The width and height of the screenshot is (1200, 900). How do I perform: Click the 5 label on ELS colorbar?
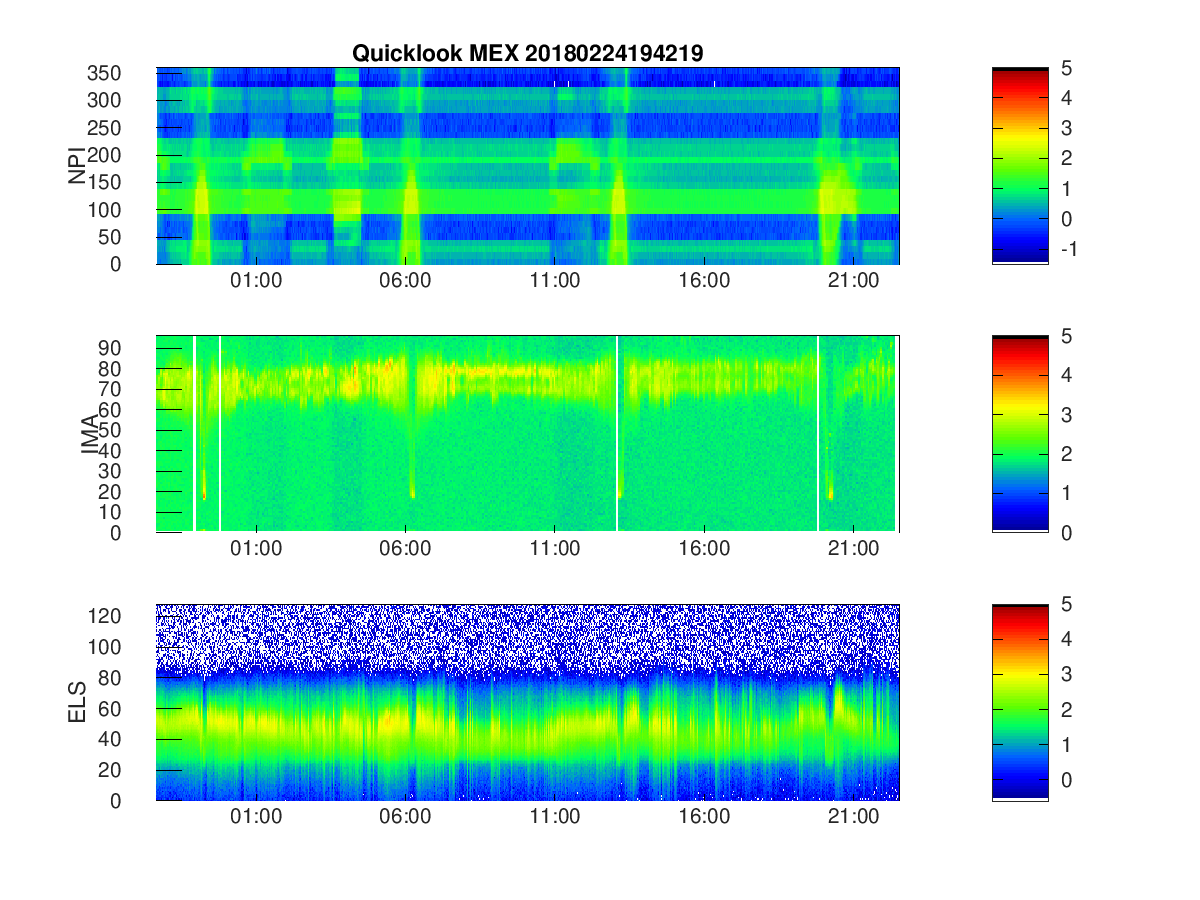coord(1066,605)
